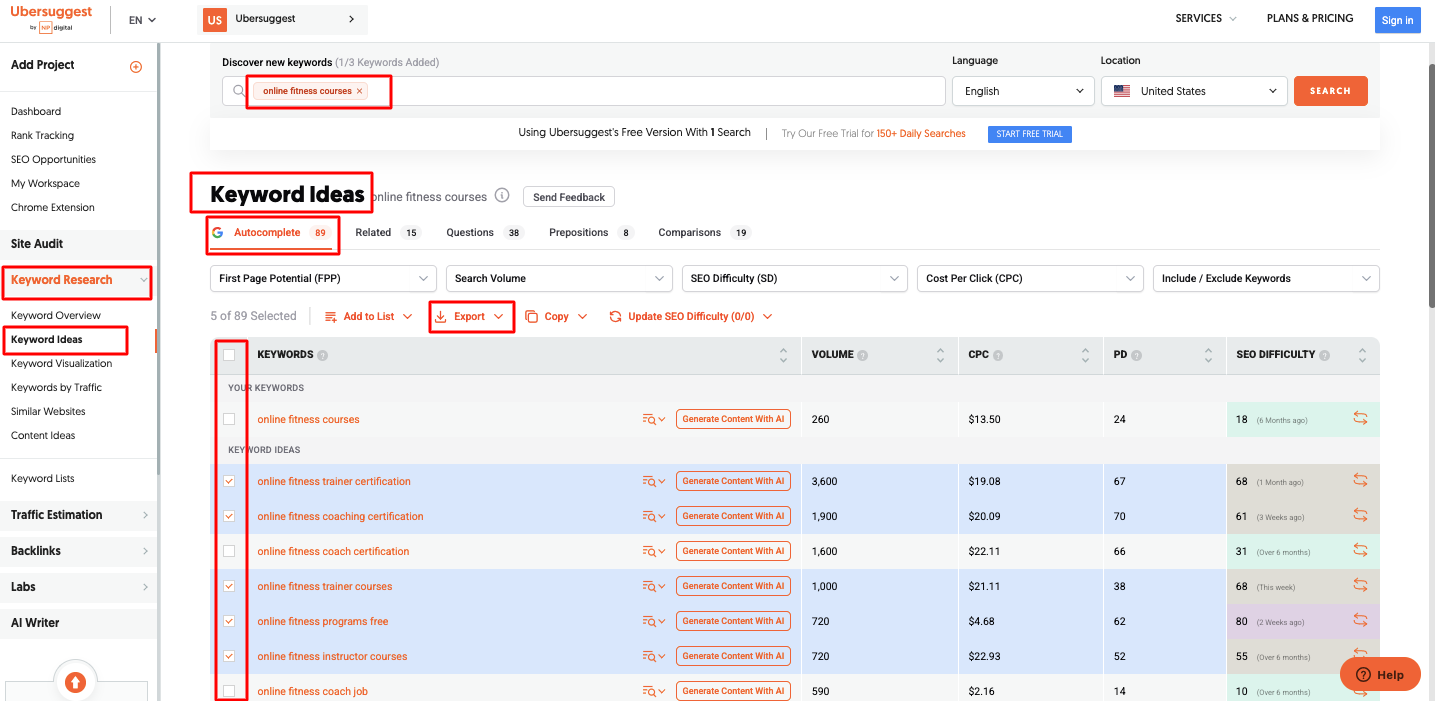The width and height of the screenshot is (1435, 701).
Task: Open the Cost Per Click filter dropdown
Action: (x=1030, y=278)
